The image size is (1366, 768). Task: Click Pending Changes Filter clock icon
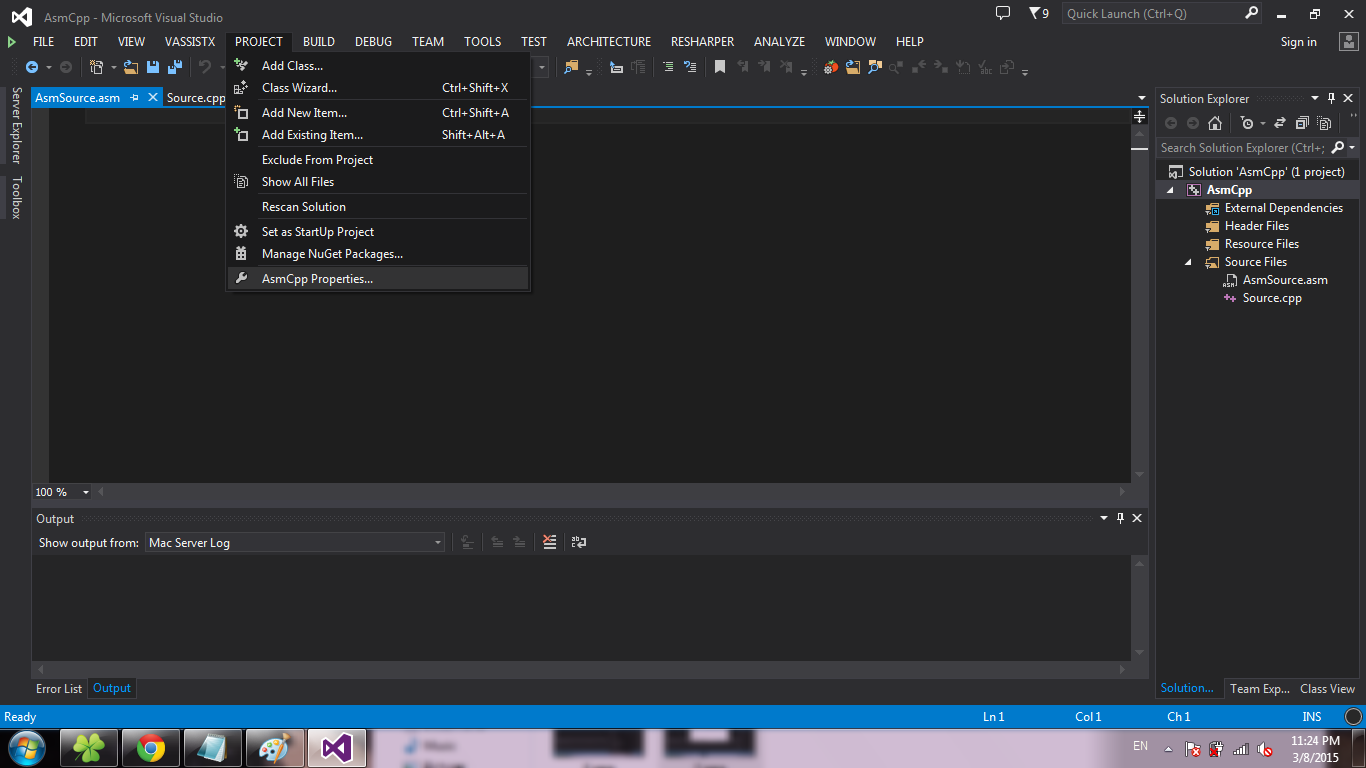[x=1246, y=123]
